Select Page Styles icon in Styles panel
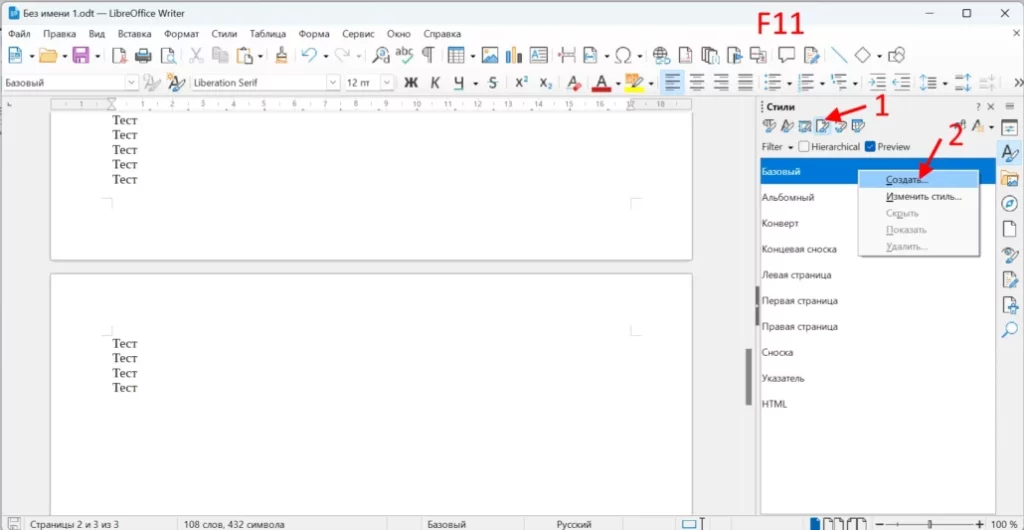1024x530 pixels. tap(823, 126)
